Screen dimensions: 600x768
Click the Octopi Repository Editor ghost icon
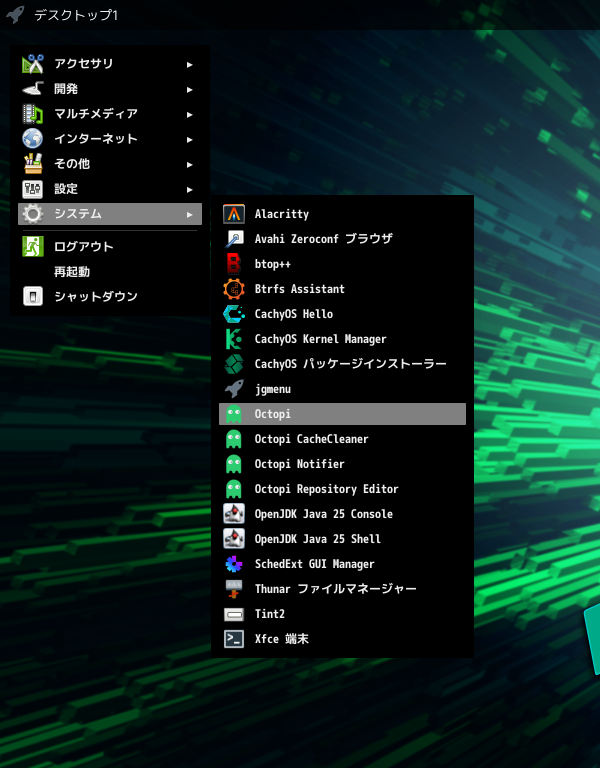[234, 489]
